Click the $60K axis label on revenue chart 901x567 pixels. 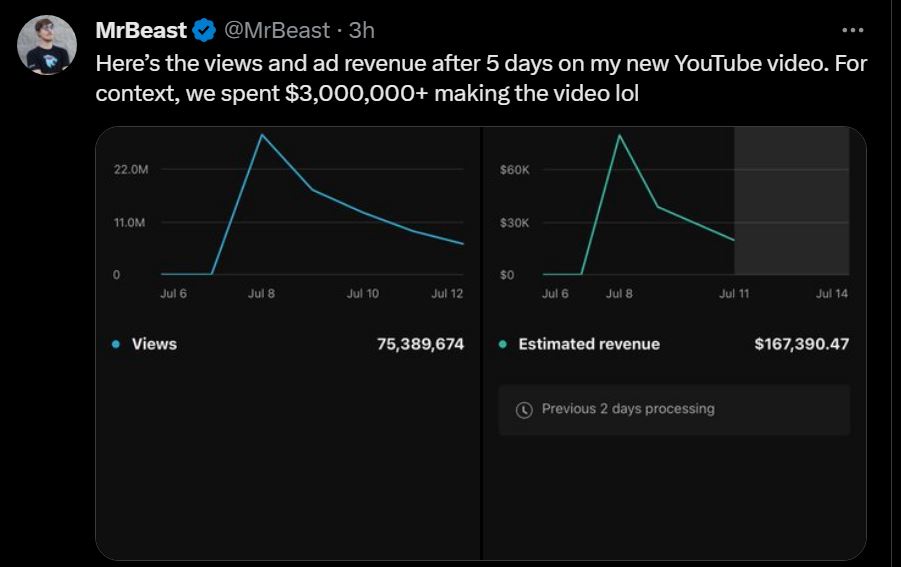[515, 169]
